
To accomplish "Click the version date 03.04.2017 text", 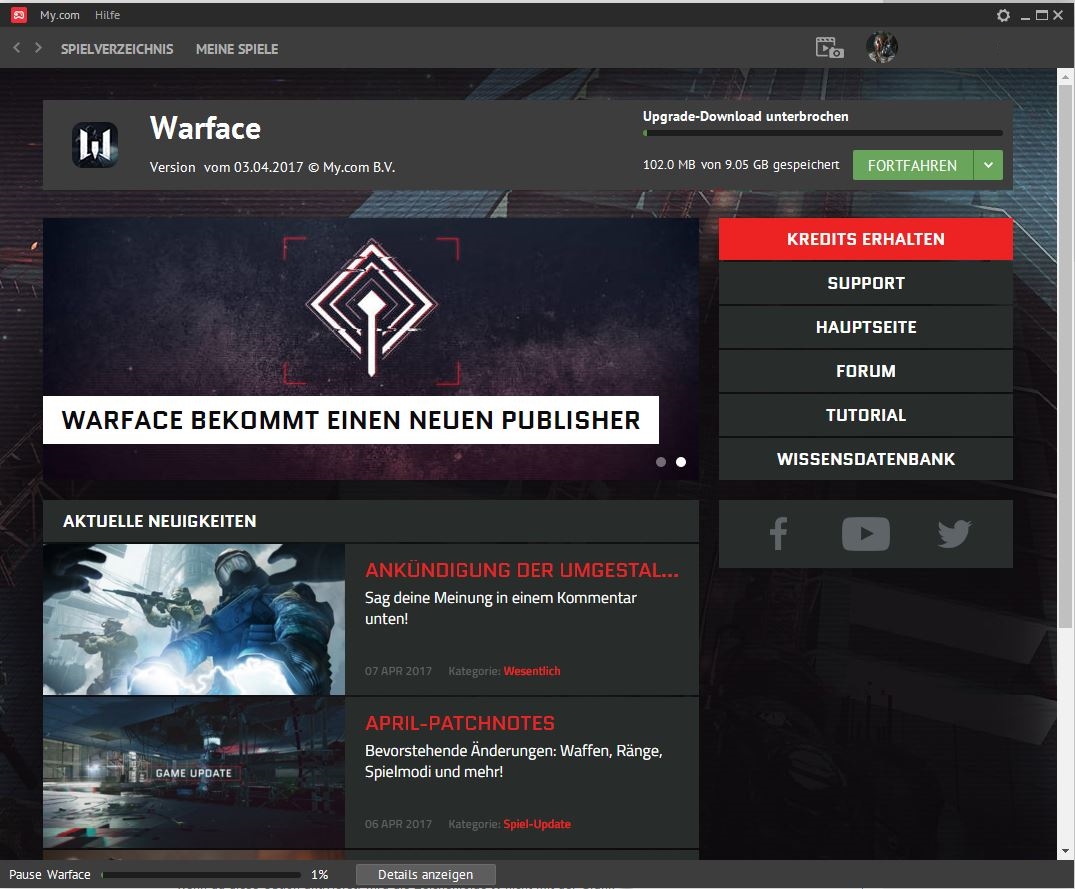I will (x=268, y=167).
